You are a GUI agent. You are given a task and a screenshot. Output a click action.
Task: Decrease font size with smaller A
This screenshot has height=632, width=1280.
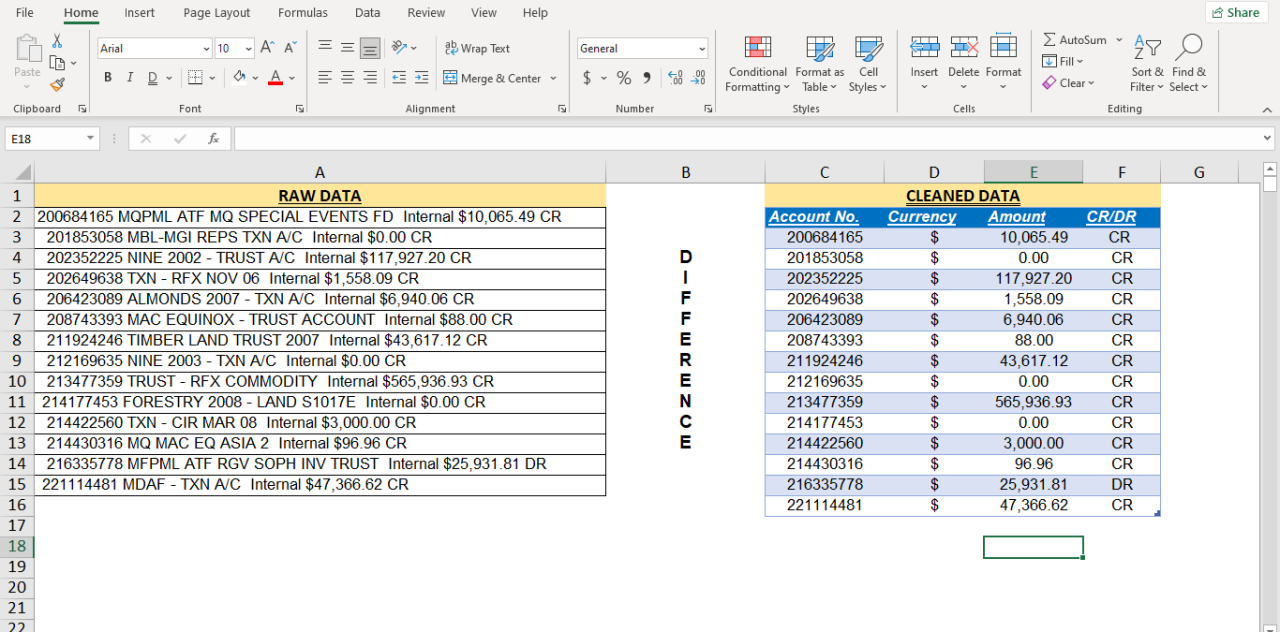290,48
